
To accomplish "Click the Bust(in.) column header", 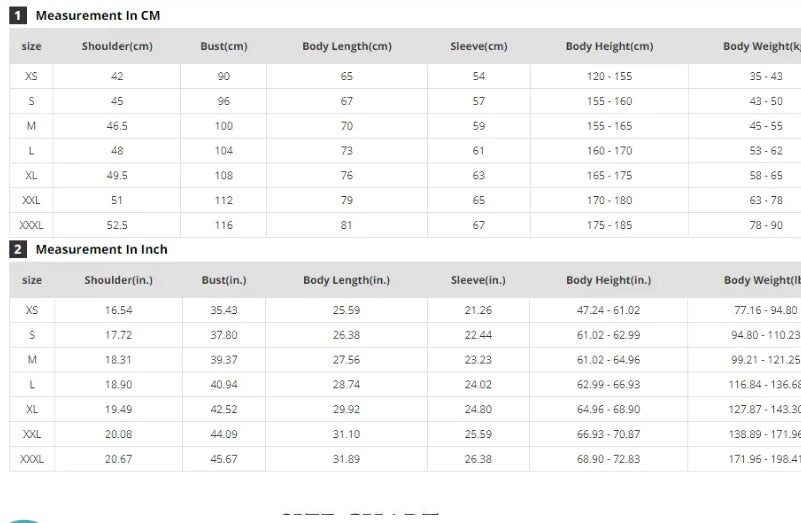I will [224, 281].
